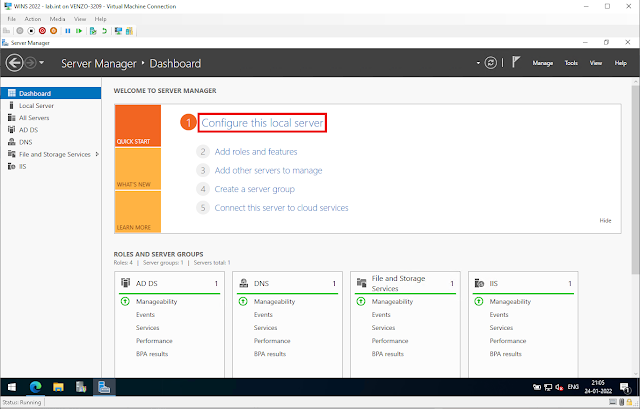640x409 pixels.
Task: Open navigation history dropdown arrow
Action: (x=42, y=63)
